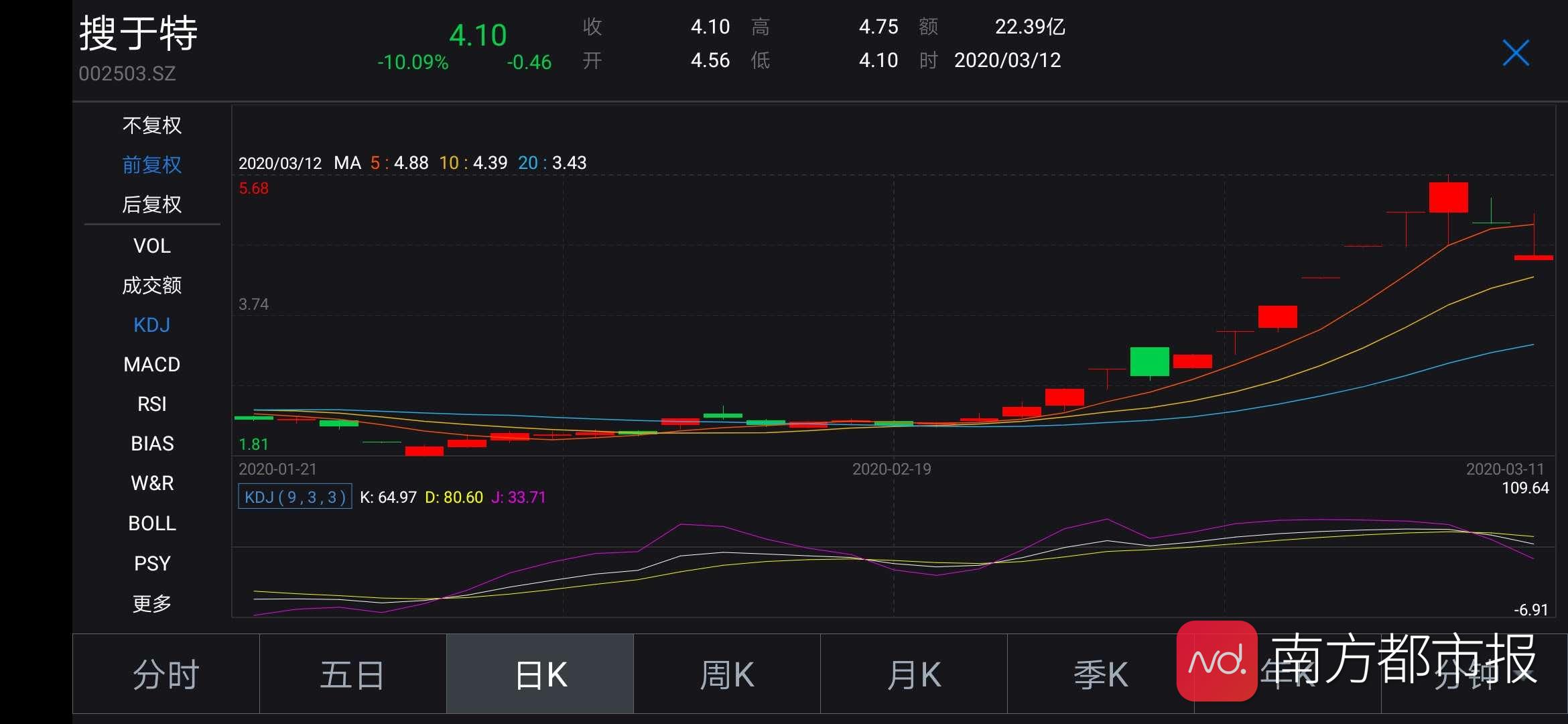Open 更多 indicators list
1568x724 pixels.
(x=152, y=604)
